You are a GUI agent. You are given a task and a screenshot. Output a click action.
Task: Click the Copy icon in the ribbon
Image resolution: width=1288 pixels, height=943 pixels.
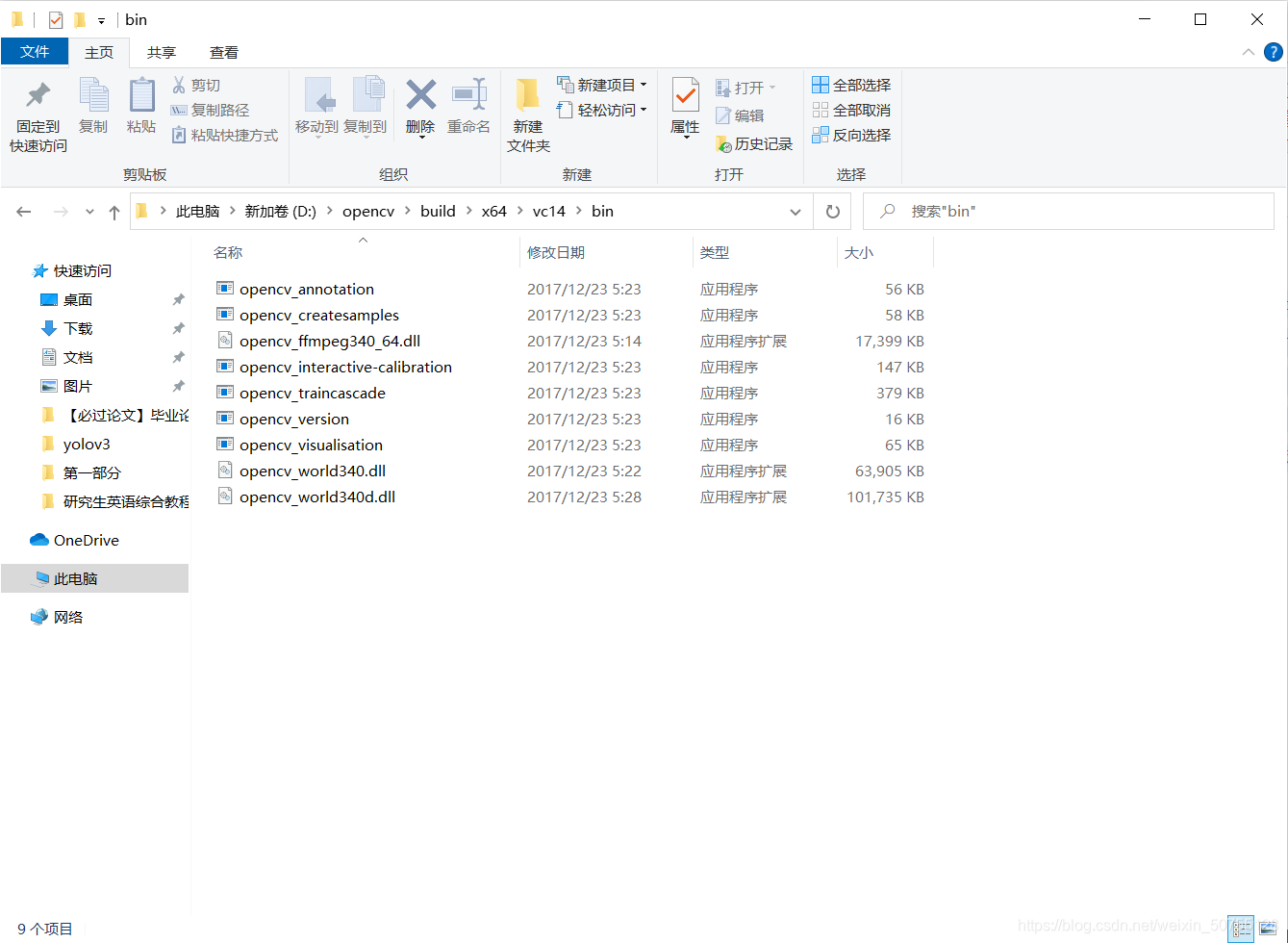pyautogui.click(x=93, y=95)
